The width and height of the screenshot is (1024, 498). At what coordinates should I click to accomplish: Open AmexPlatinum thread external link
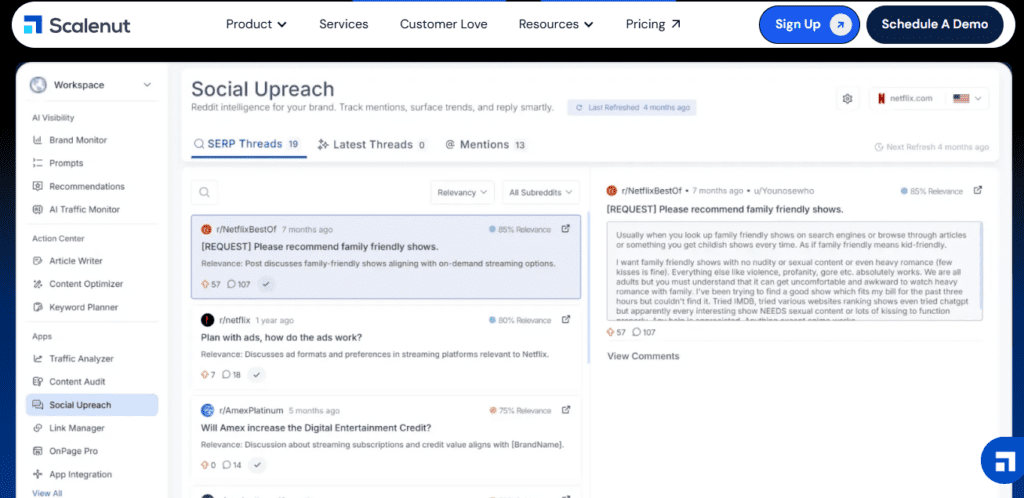[x=566, y=410]
